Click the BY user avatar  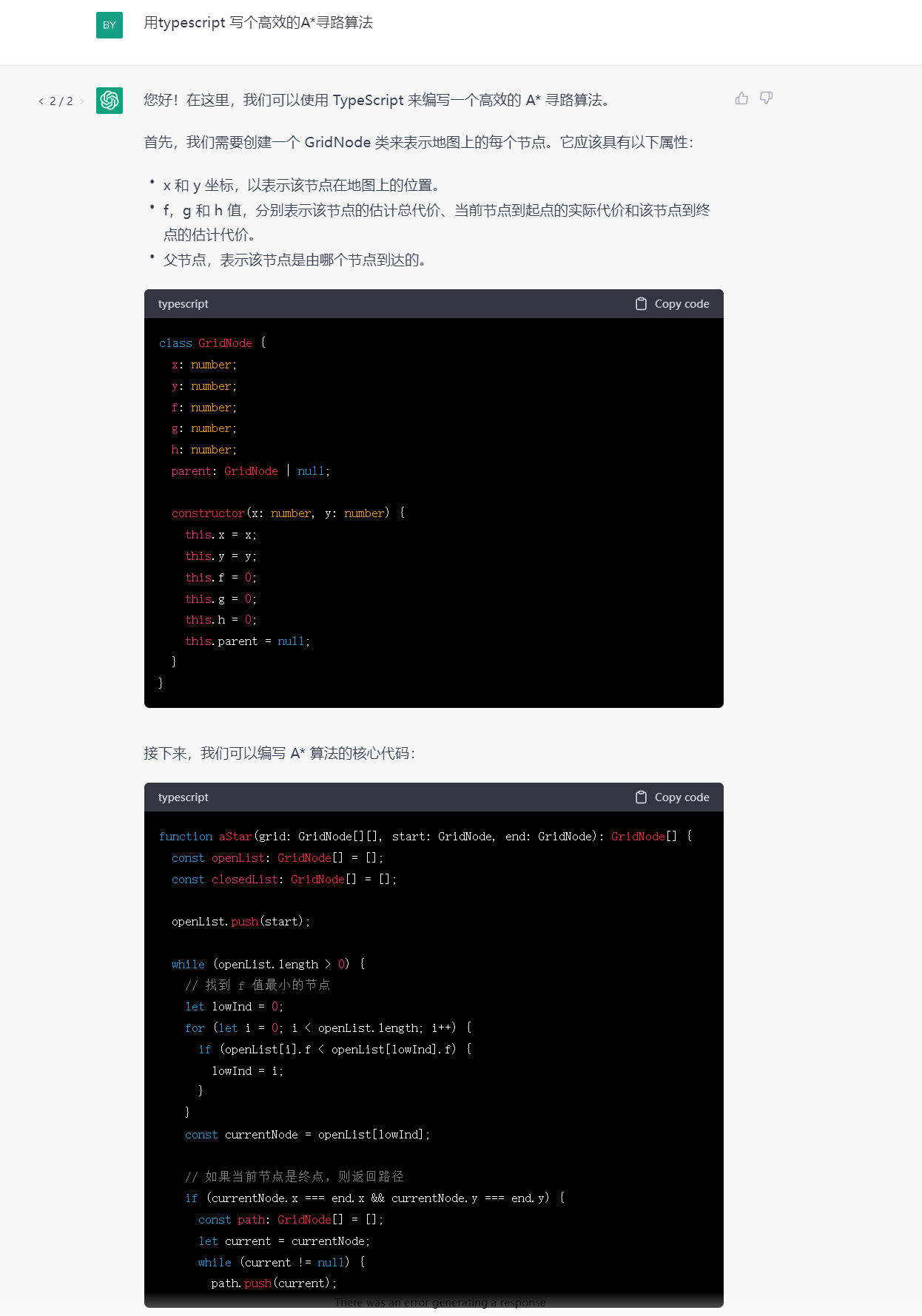click(110, 25)
